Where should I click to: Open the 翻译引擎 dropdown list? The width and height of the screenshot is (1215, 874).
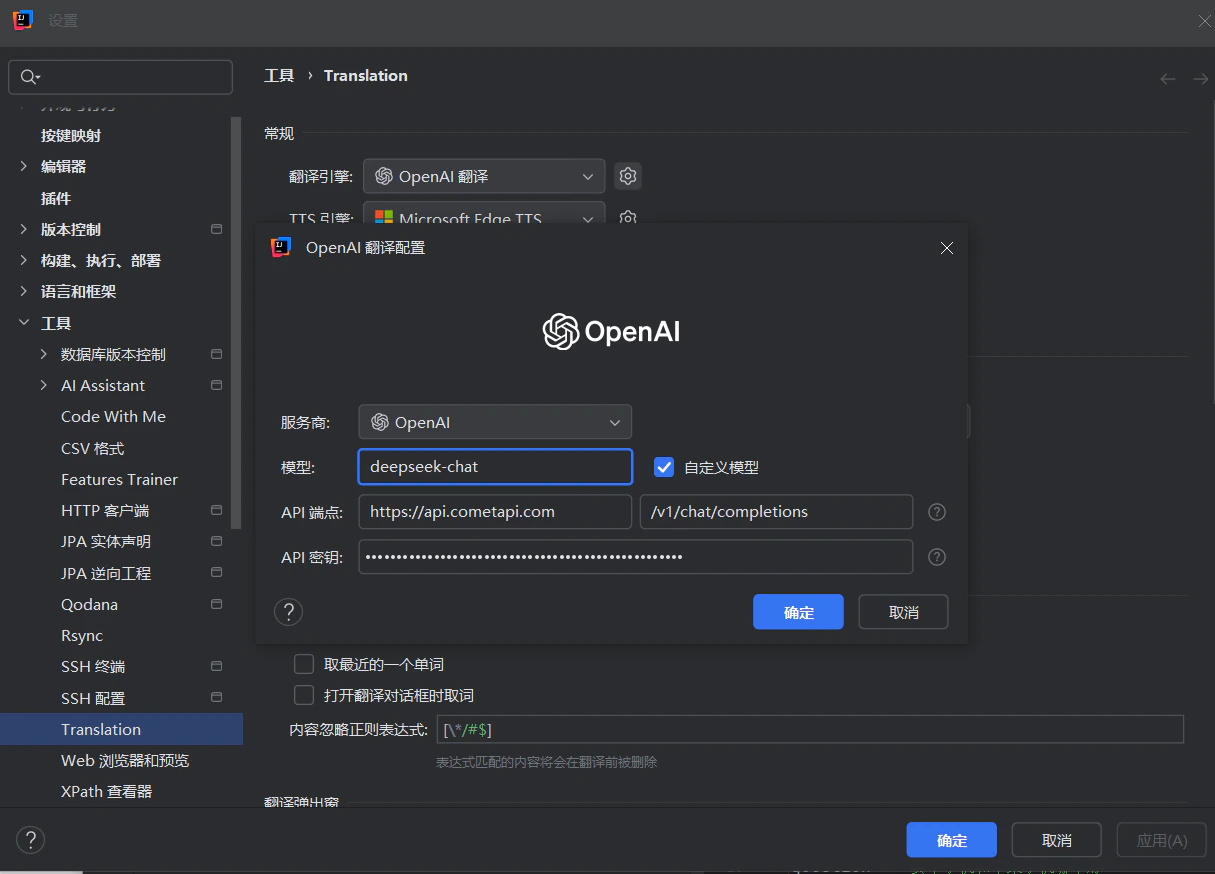483,175
